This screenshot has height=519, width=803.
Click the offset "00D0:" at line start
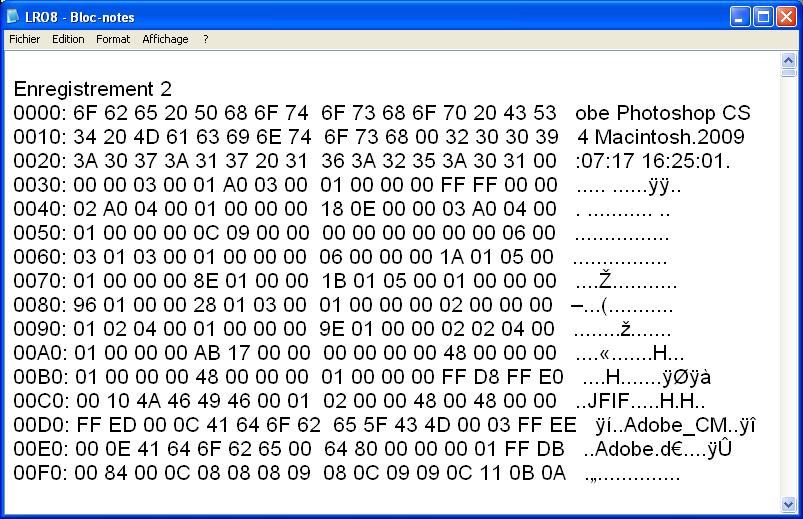point(41,425)
